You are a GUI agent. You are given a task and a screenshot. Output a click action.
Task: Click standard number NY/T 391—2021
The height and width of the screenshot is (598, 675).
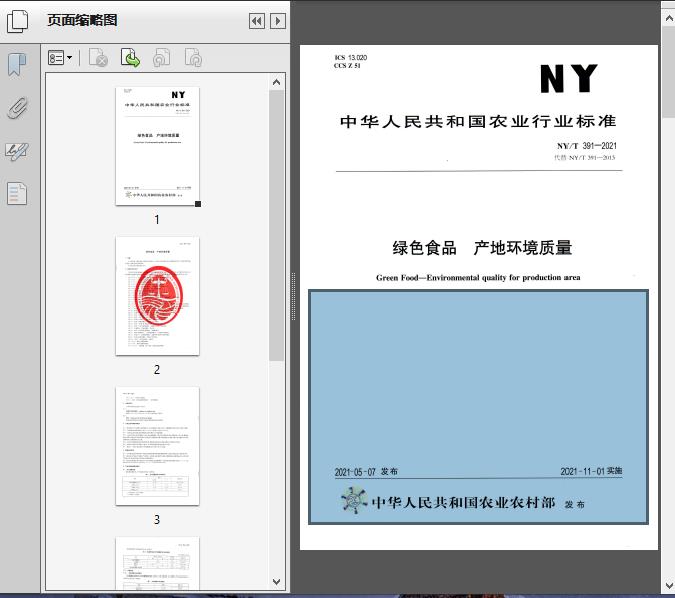587,146
